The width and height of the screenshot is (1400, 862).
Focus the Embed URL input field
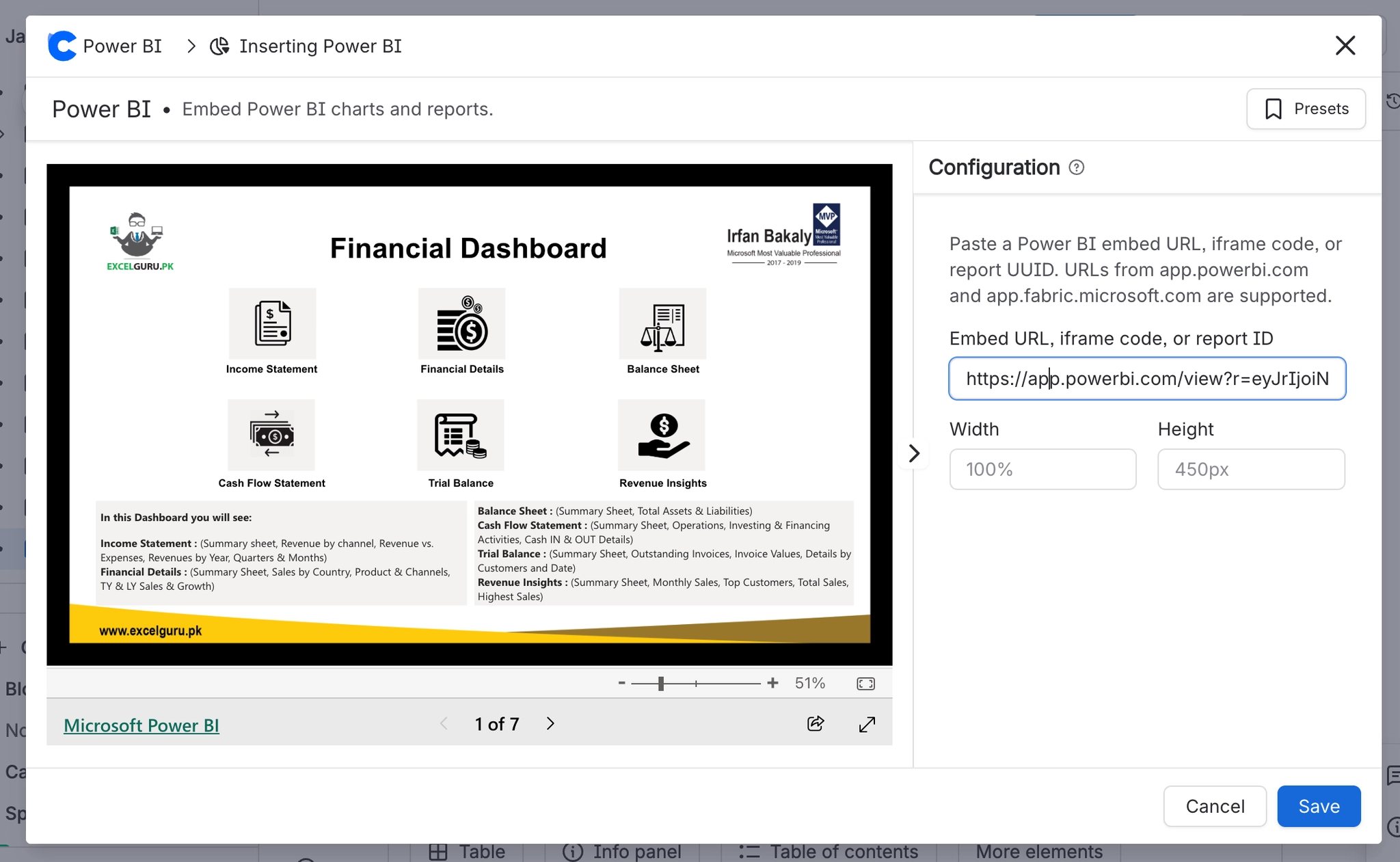1147,379
